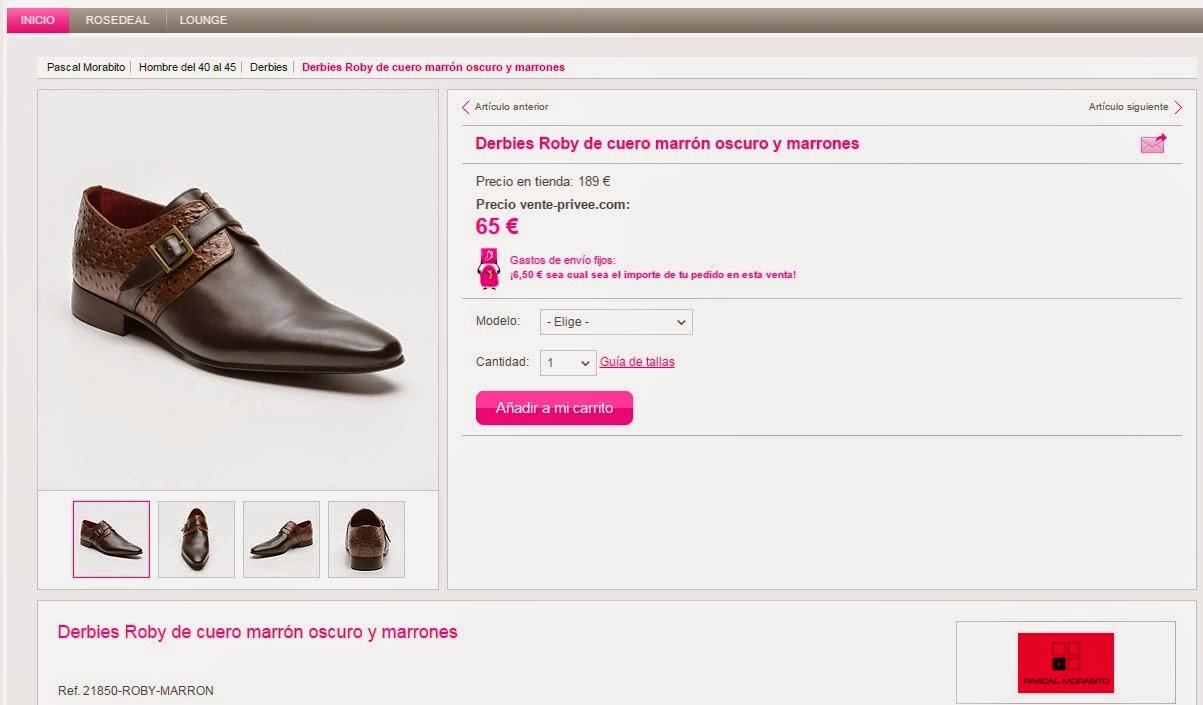Click the red Pascal Morabito brand logo
Screen dimensions: 1203x705
click(x=1066, y=663)
